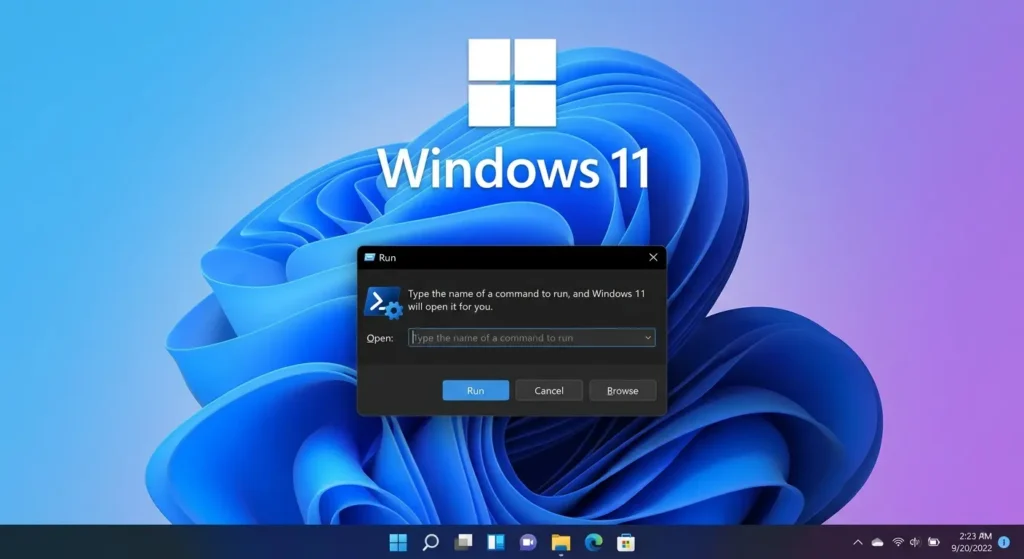Launch Microsoft Edge from the taskbar
Image resolution: width=1024 pixels, height=559 pixels.
coord(593,542)
